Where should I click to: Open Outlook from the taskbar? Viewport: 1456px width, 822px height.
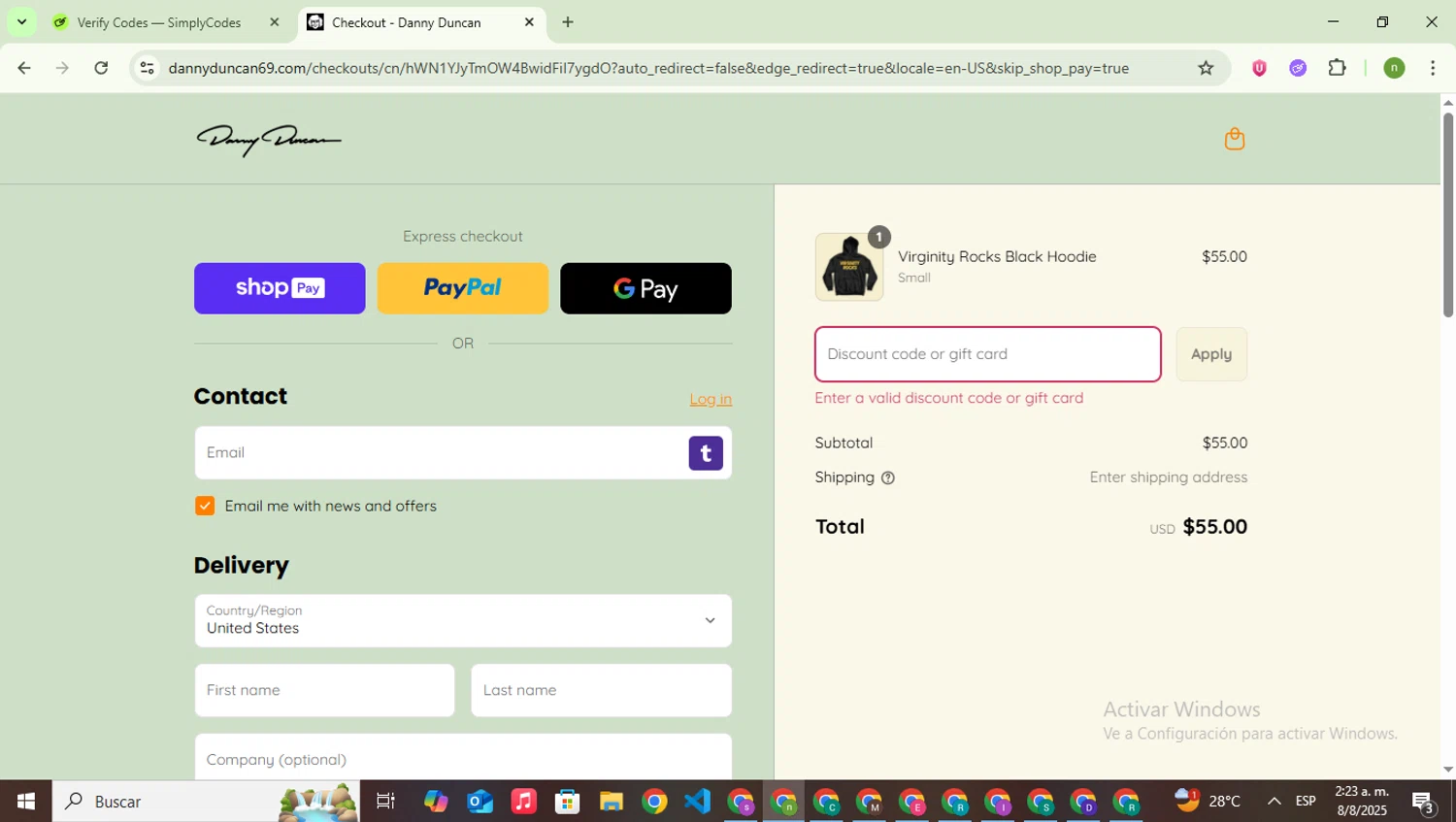point(480,802)
